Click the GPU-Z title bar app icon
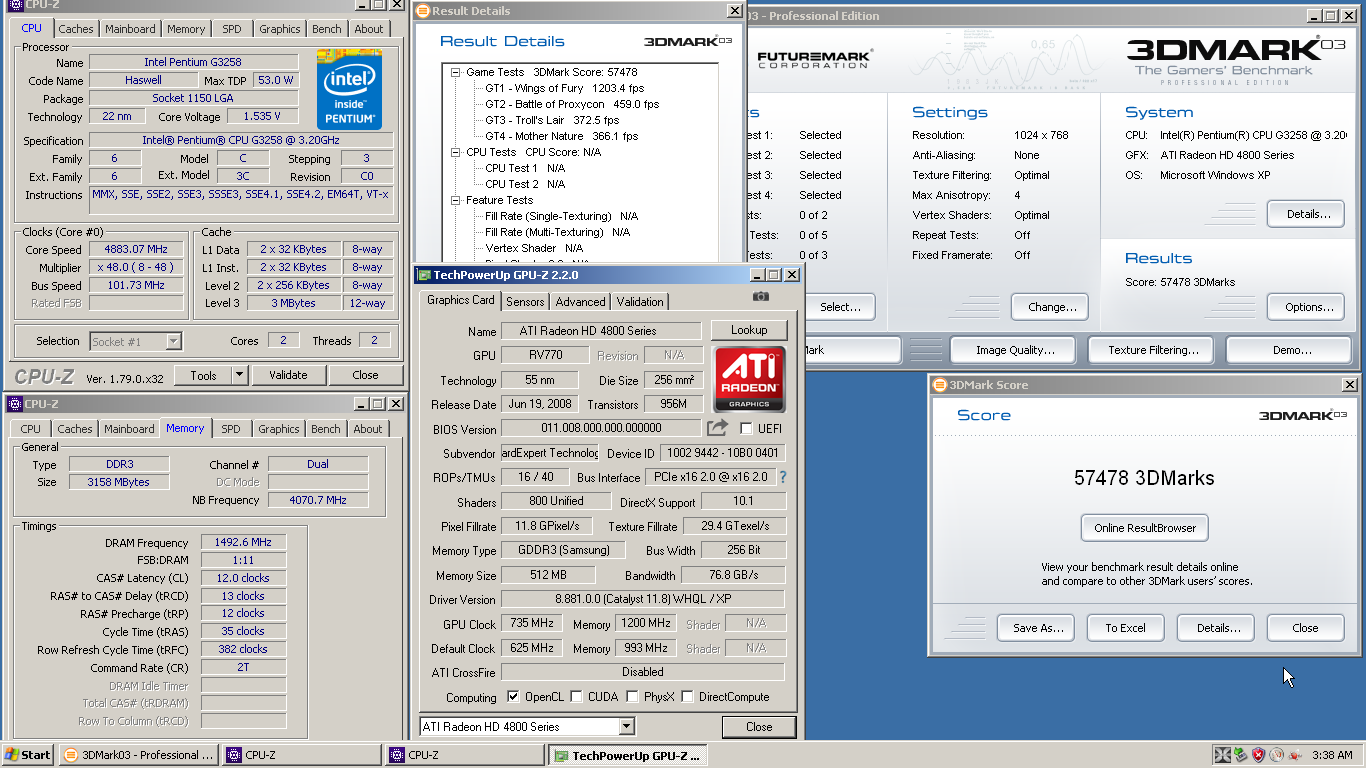Screen dimensions: 1366x768 tap(424, 275)
